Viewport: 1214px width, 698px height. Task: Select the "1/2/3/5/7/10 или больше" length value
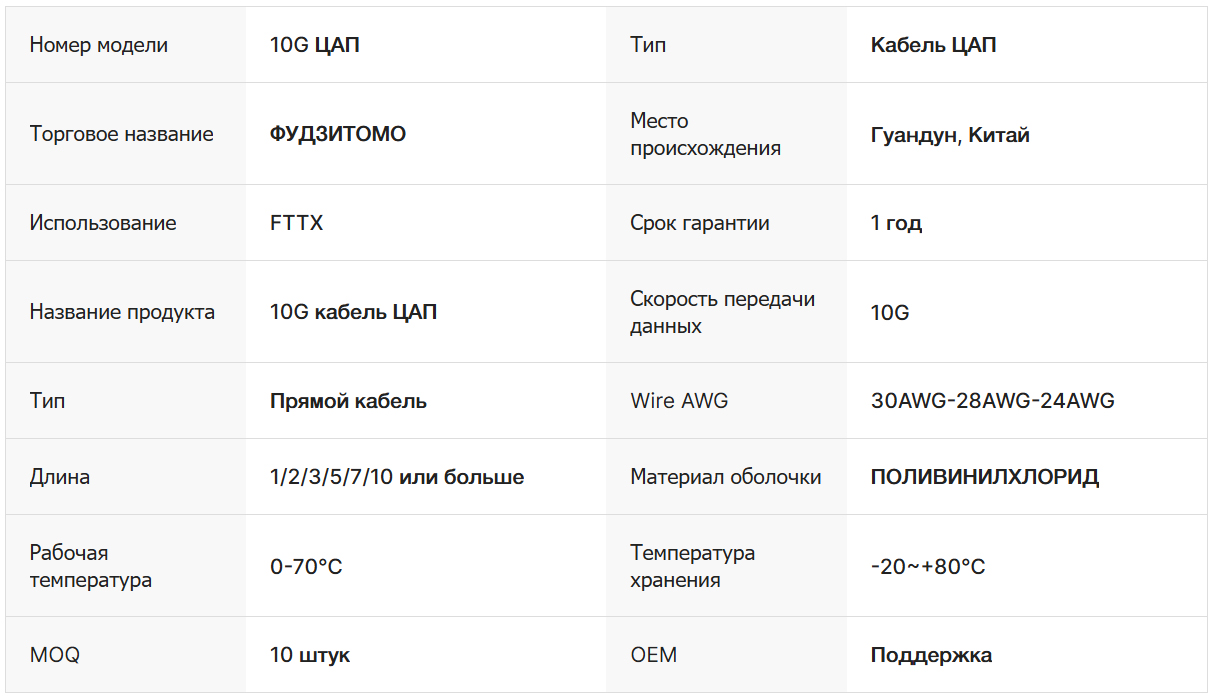pyautogui.click(x=397, y=477)
